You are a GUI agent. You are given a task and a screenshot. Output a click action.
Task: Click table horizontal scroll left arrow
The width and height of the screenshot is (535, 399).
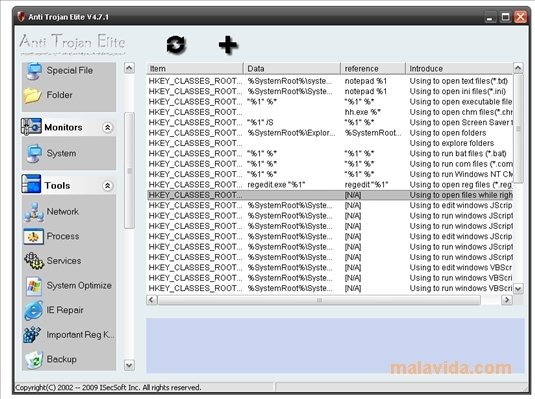point(152,300)
